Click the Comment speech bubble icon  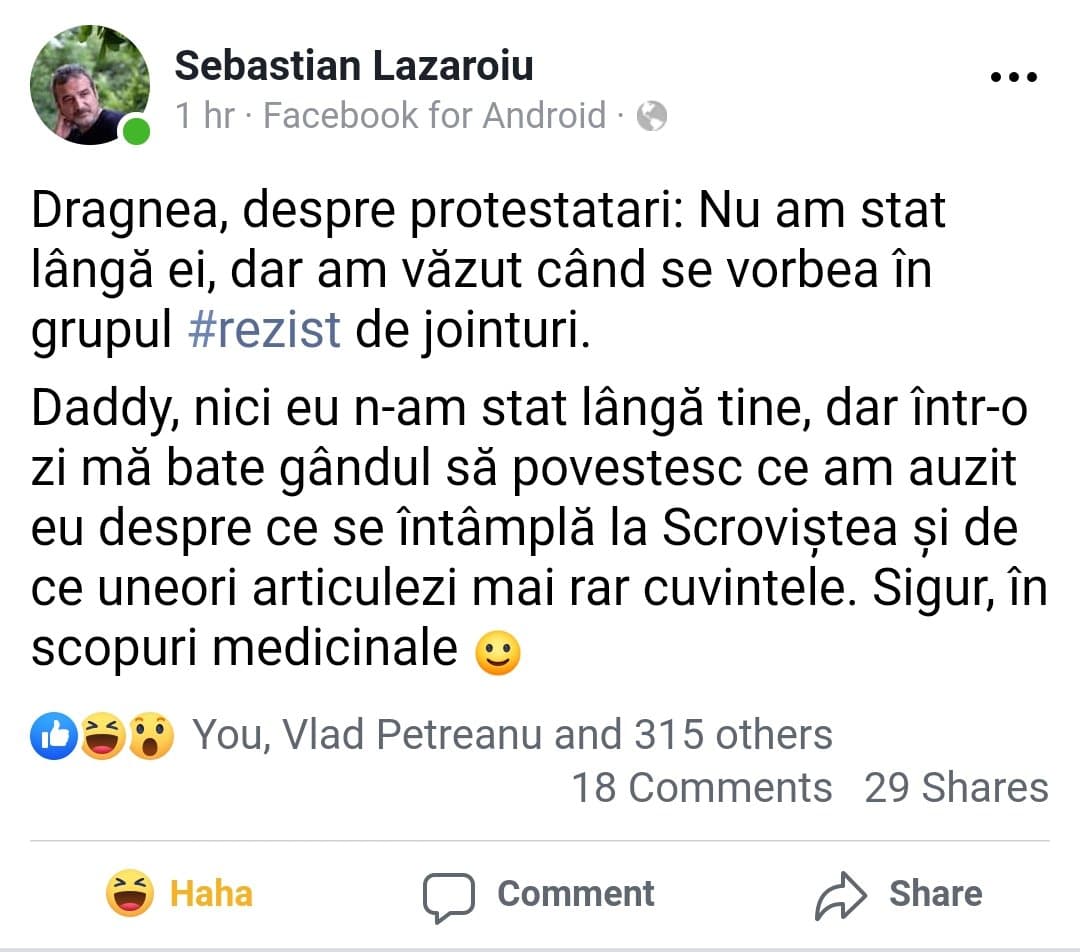pyautogui.click(x=449, y=896)
